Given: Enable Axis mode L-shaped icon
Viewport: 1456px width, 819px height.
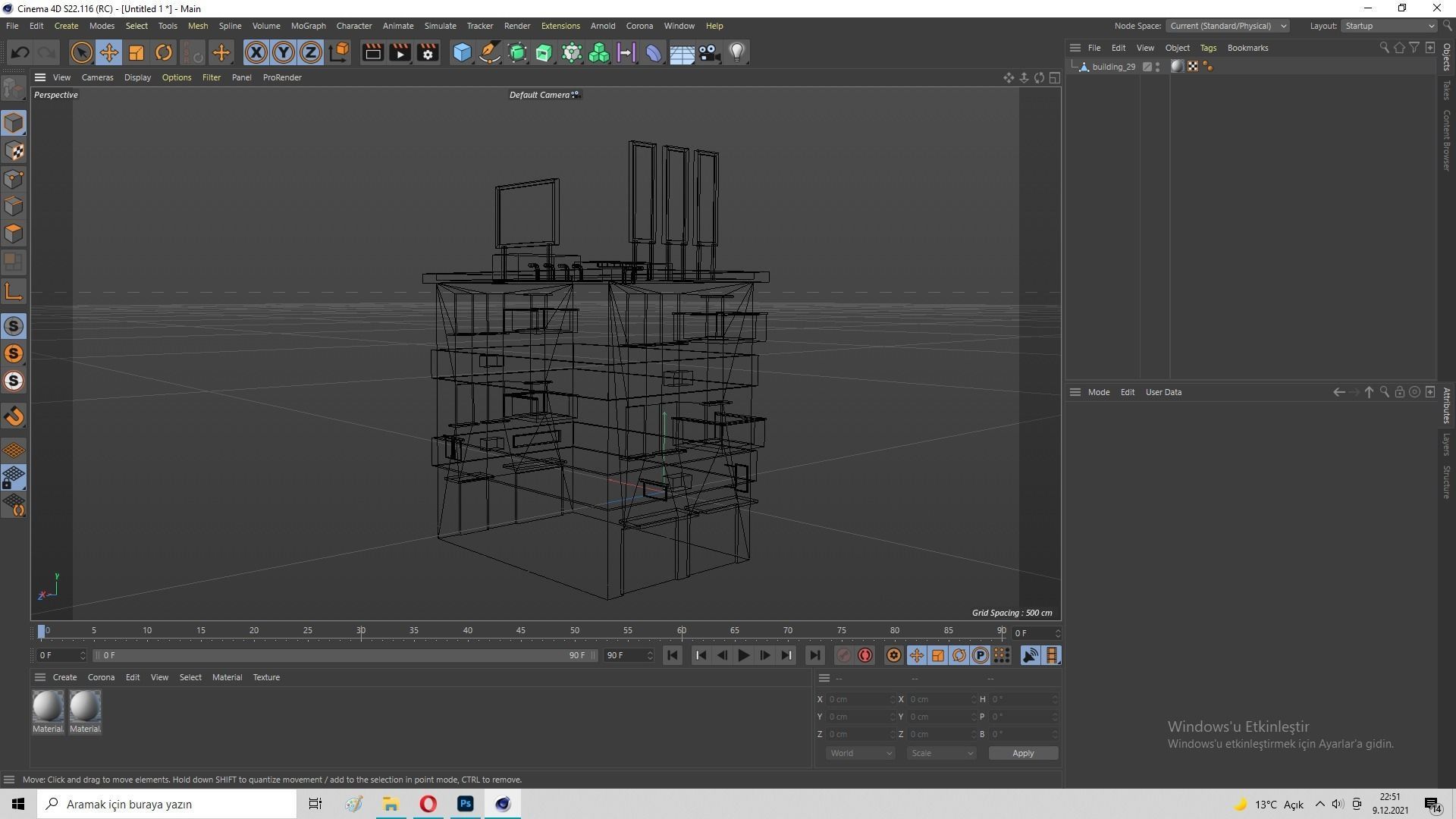Looking at the screenshot, I should 14,291.
